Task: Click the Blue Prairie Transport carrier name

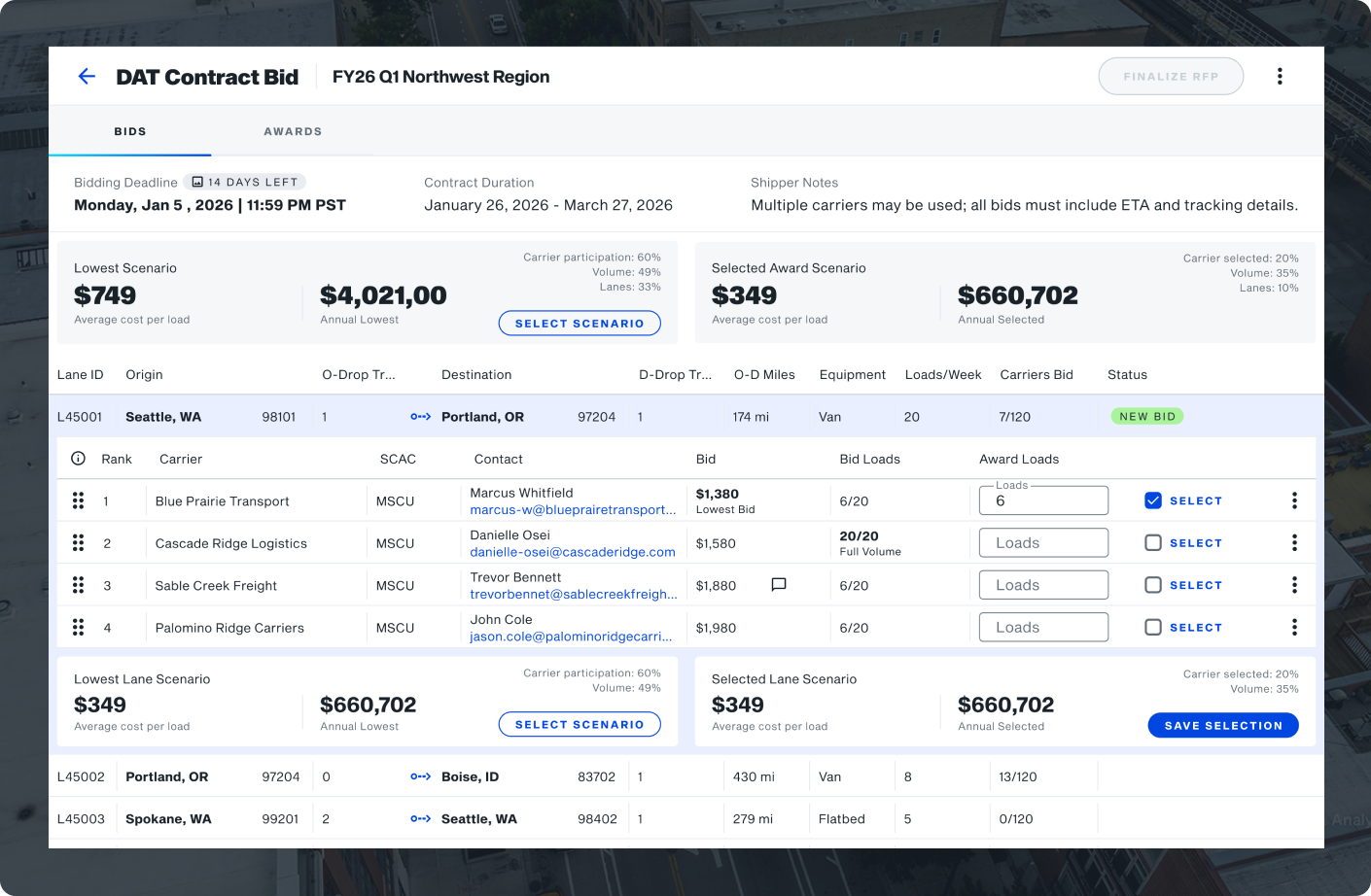Action: point(223,501)
